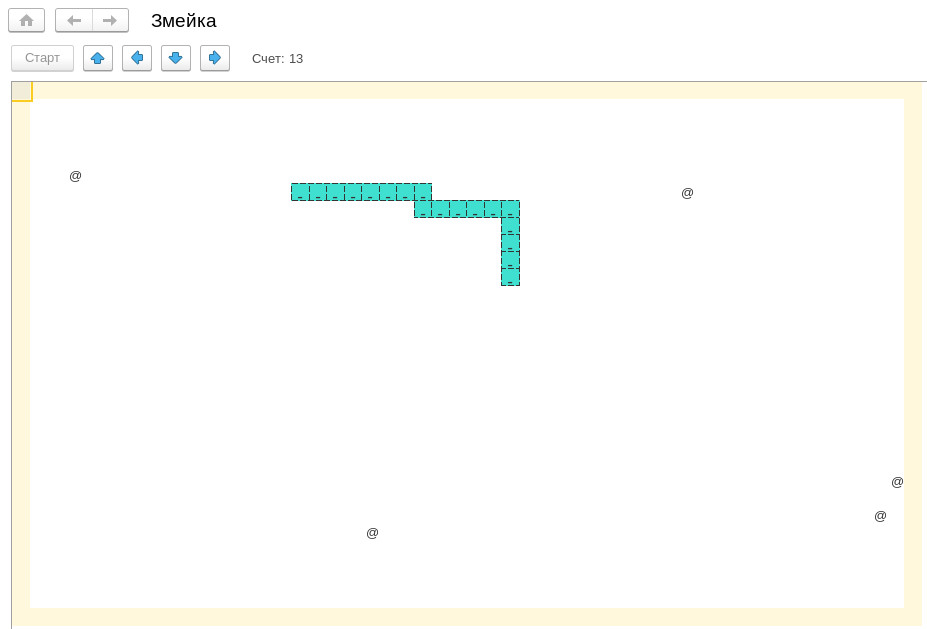Click the @ symbol touching the right border

[x=897, y=482]
